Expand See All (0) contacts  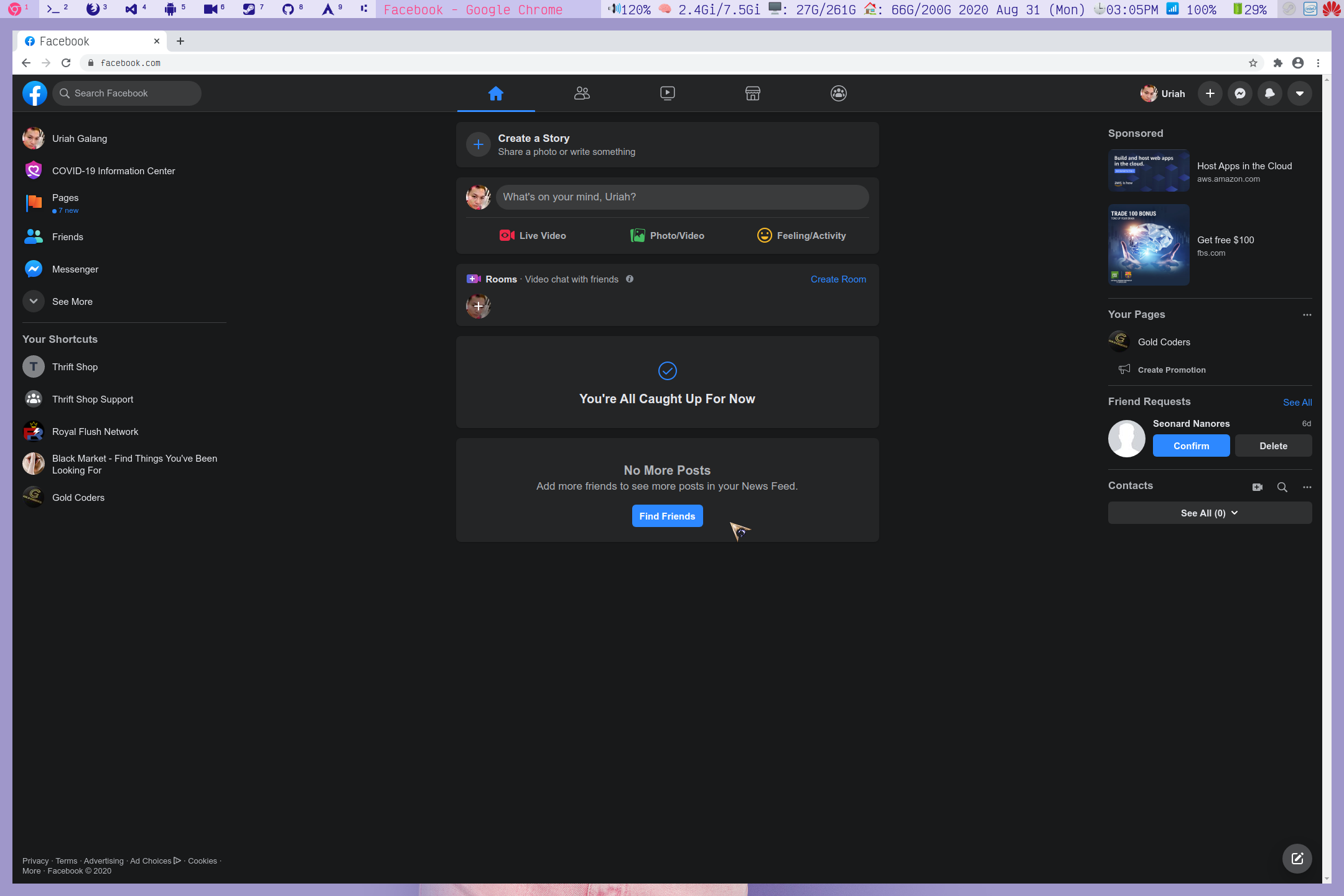pos(1210,513)
